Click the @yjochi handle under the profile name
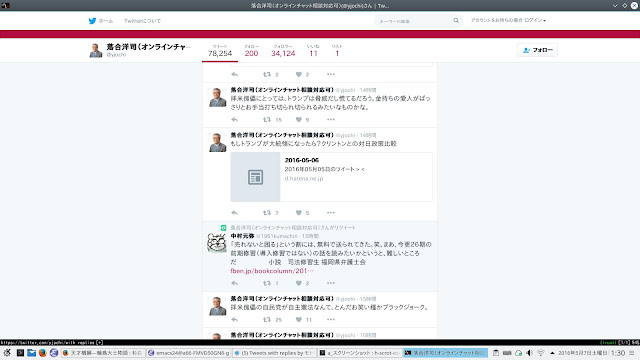Screen dimensions: 640x360 pyautogui.click(x=116, y=54)
